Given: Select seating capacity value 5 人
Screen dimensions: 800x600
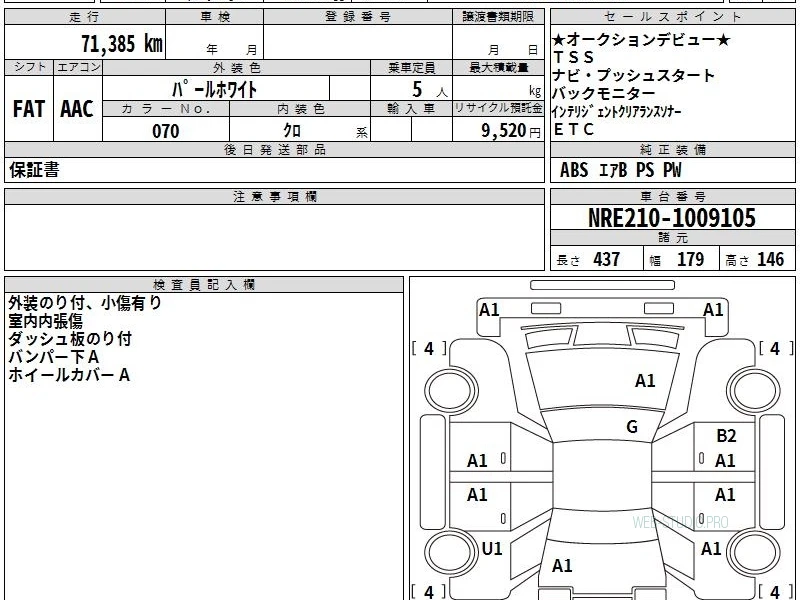Looking at the screenshot, I should point(429,90).
